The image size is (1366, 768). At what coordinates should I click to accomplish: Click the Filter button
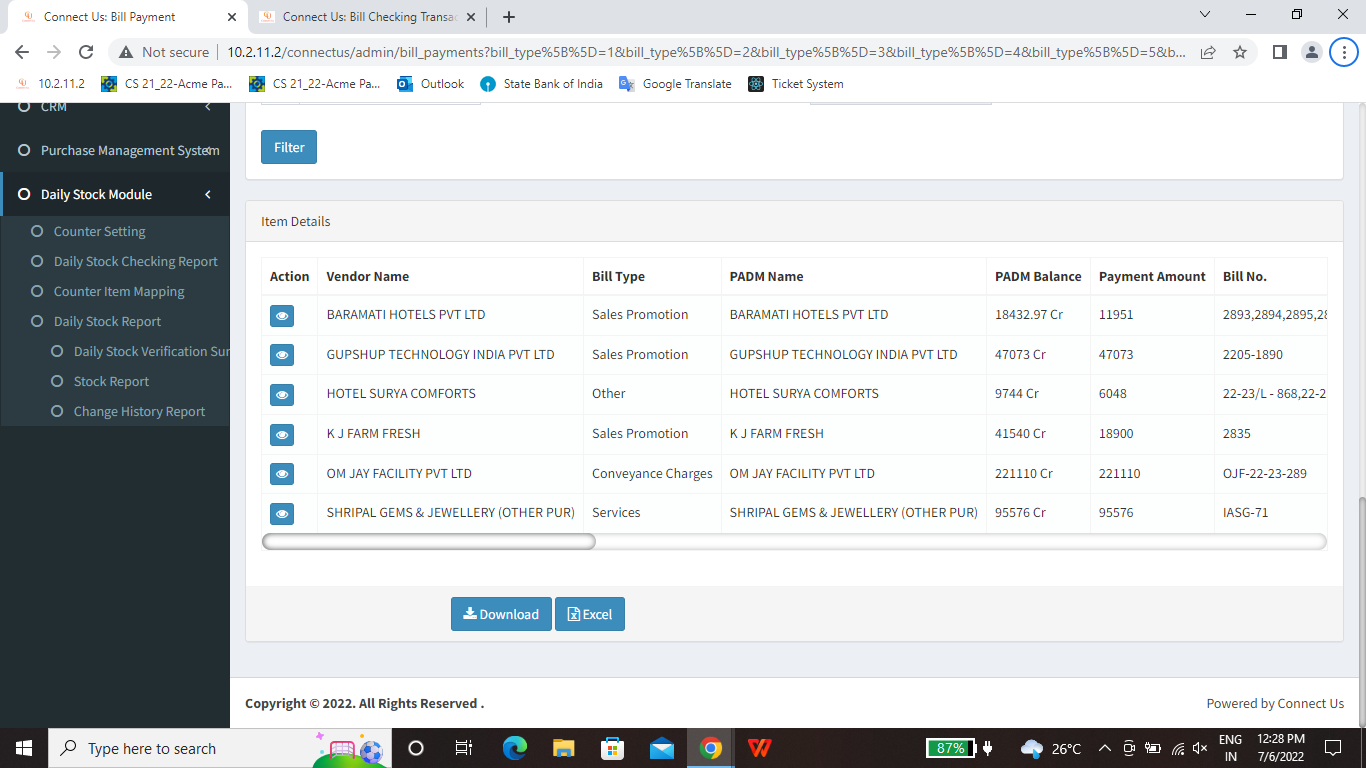coord(289,147)
